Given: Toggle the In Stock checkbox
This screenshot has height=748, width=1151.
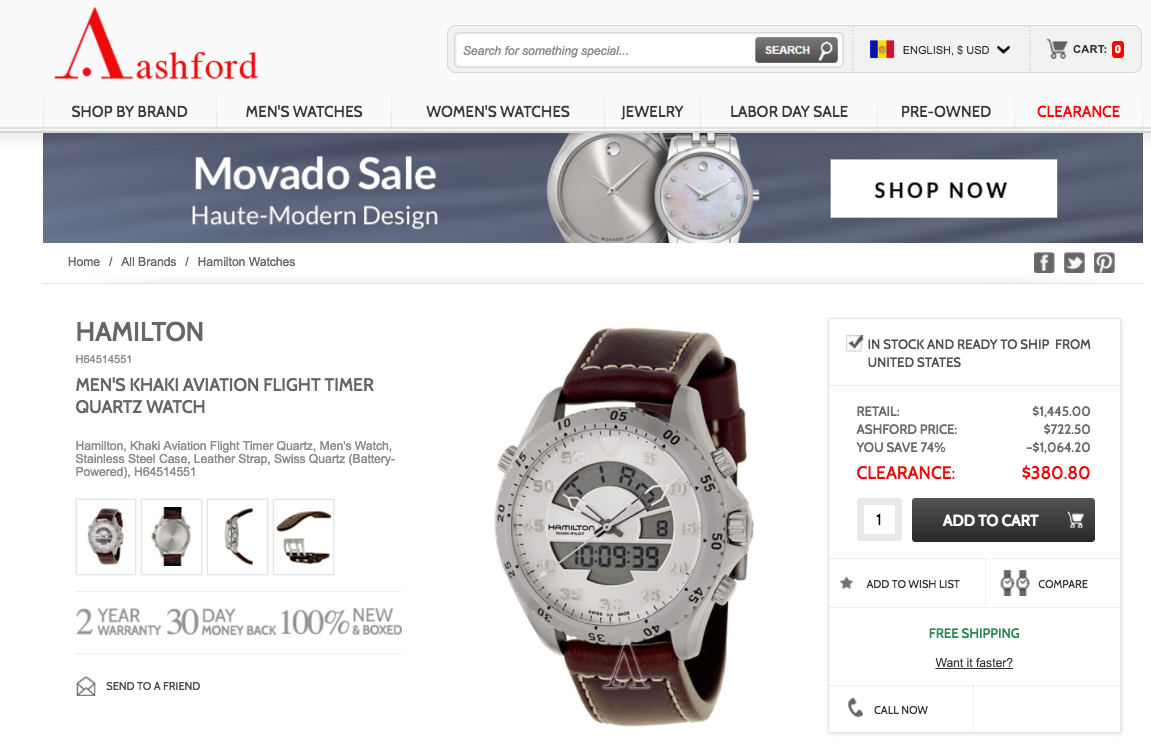Looking at the screenshot, I should click(x=854, y=343).
